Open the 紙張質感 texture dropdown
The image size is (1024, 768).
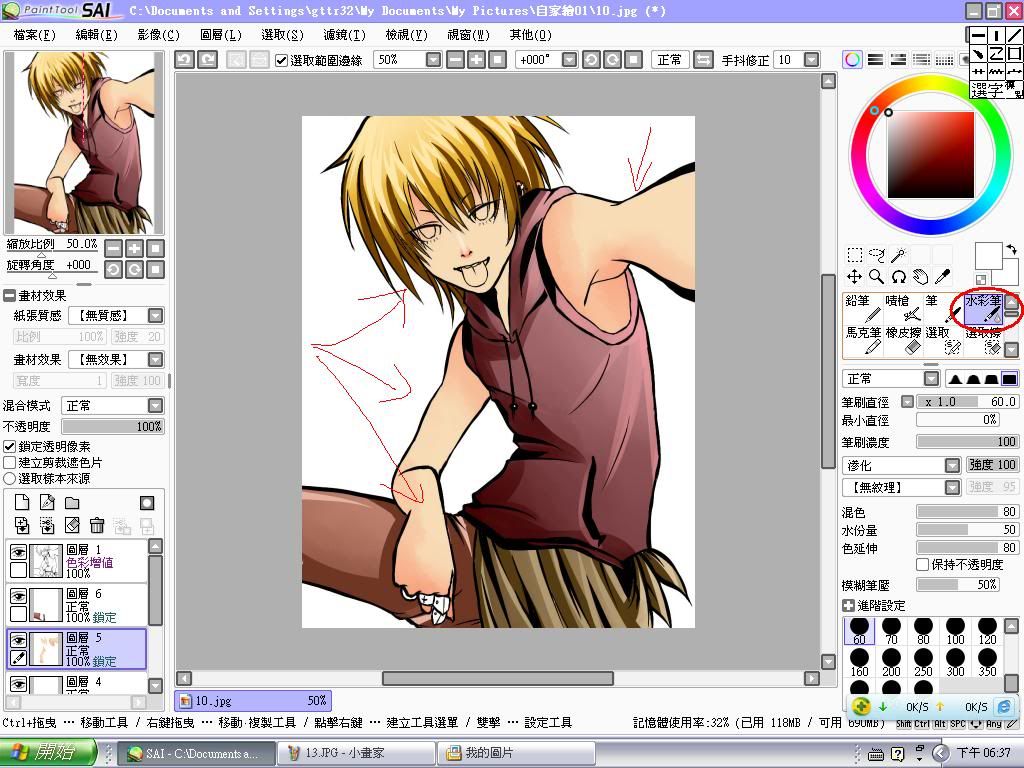[x=155, y=316]
